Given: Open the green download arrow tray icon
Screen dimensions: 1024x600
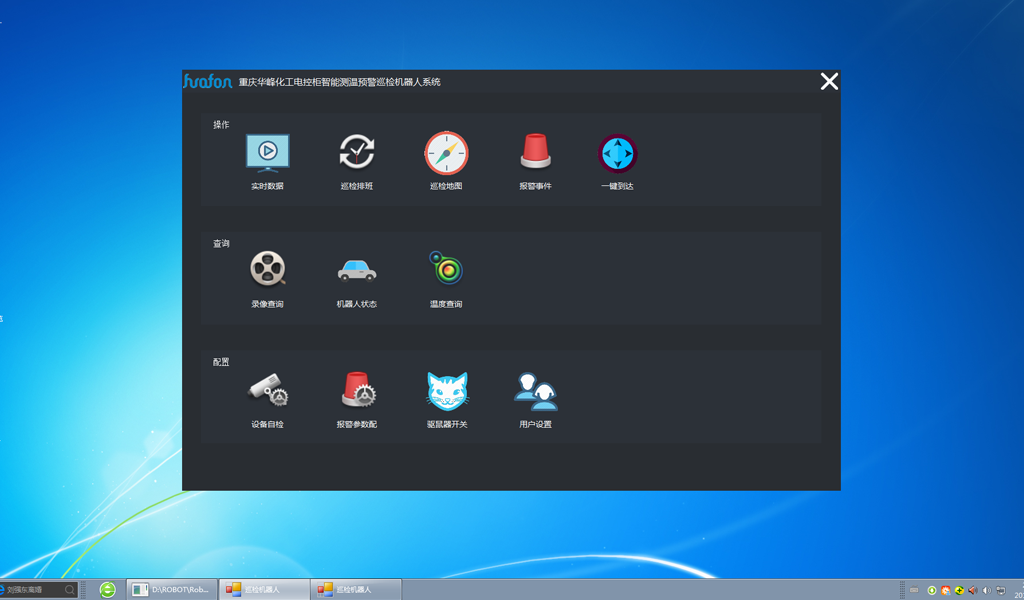Looking at the screenshot, I should 932,590.
